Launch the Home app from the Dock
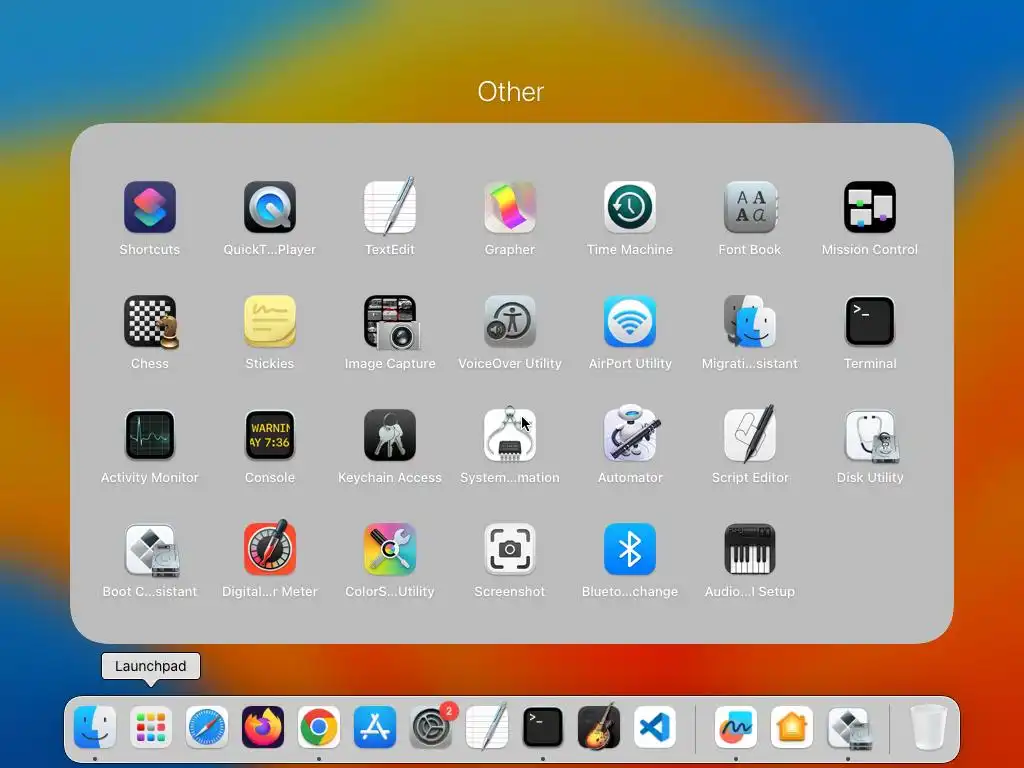1024x768 pixels. [x=792, y=727]
